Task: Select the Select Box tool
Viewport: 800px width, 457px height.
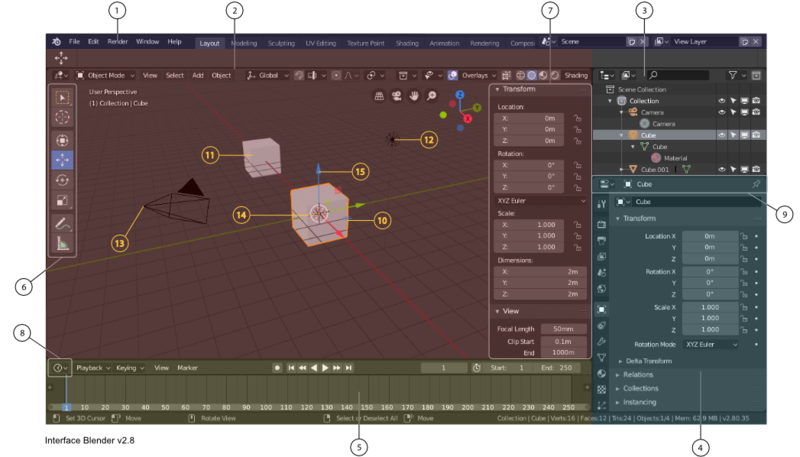Action: 62,97
